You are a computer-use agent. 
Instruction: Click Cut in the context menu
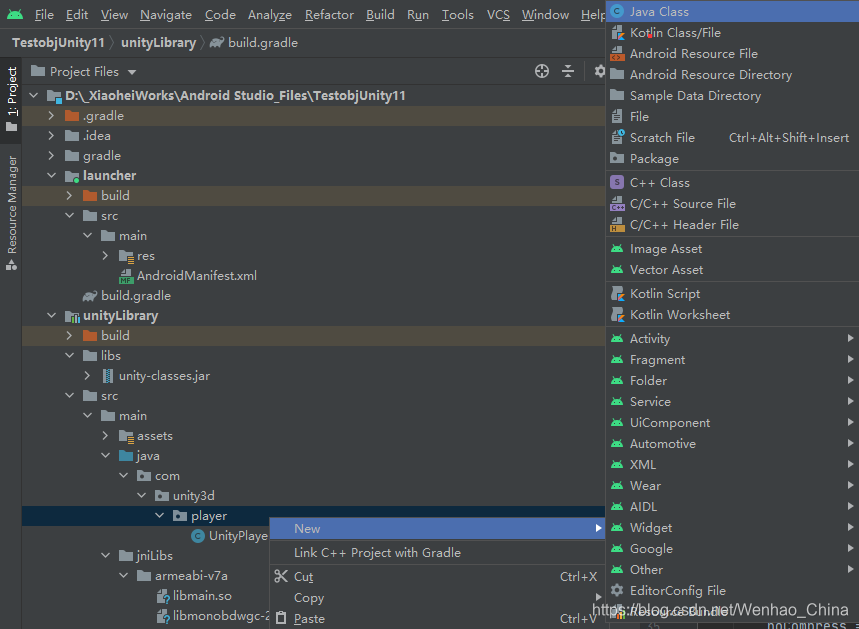437,576
